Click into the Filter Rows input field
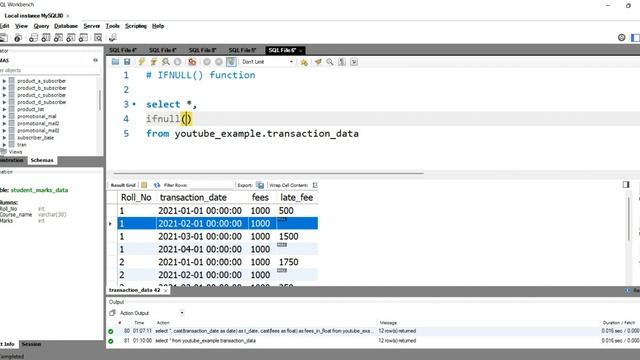 click(210, 185)
